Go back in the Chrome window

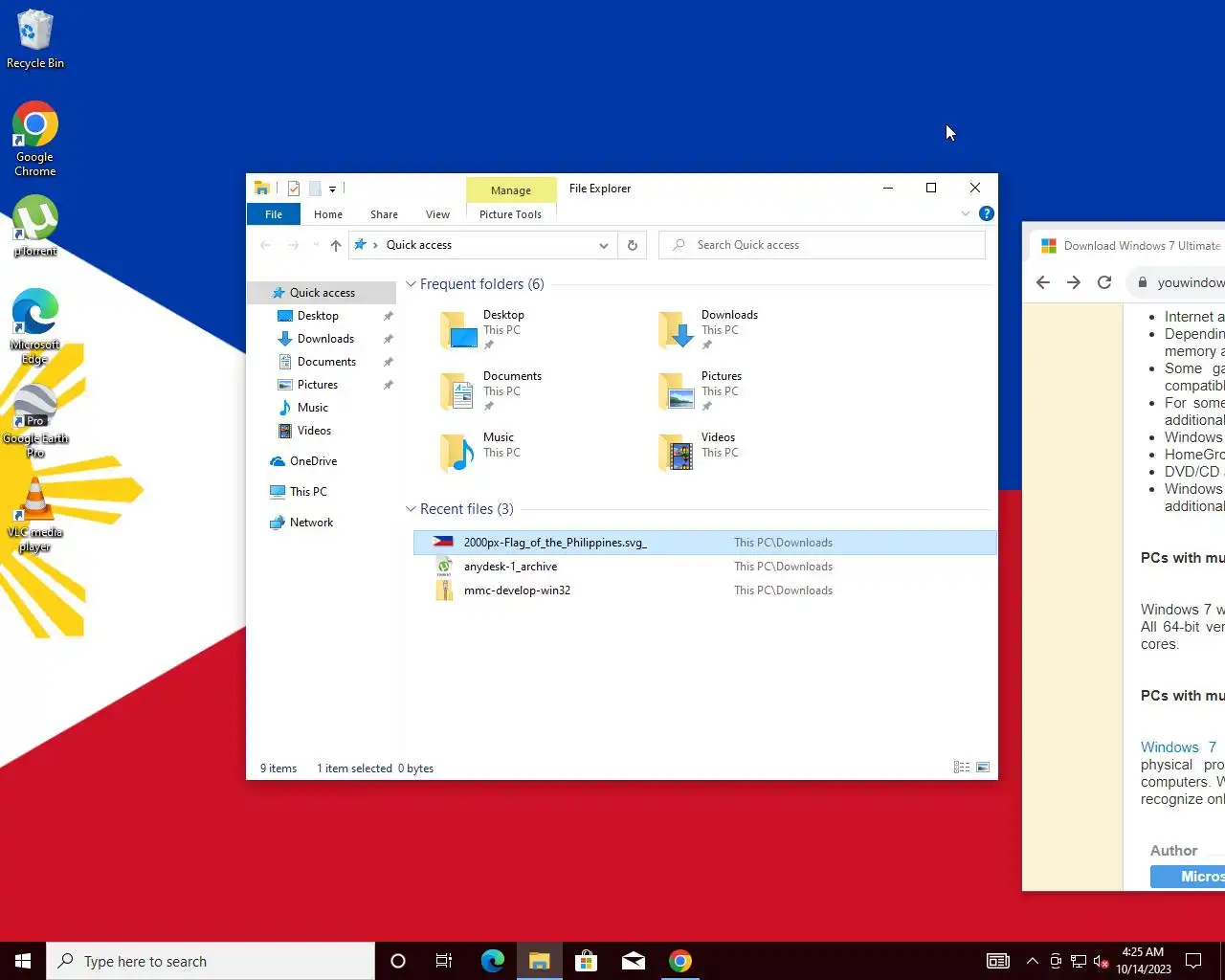(x=1043, y=282)
